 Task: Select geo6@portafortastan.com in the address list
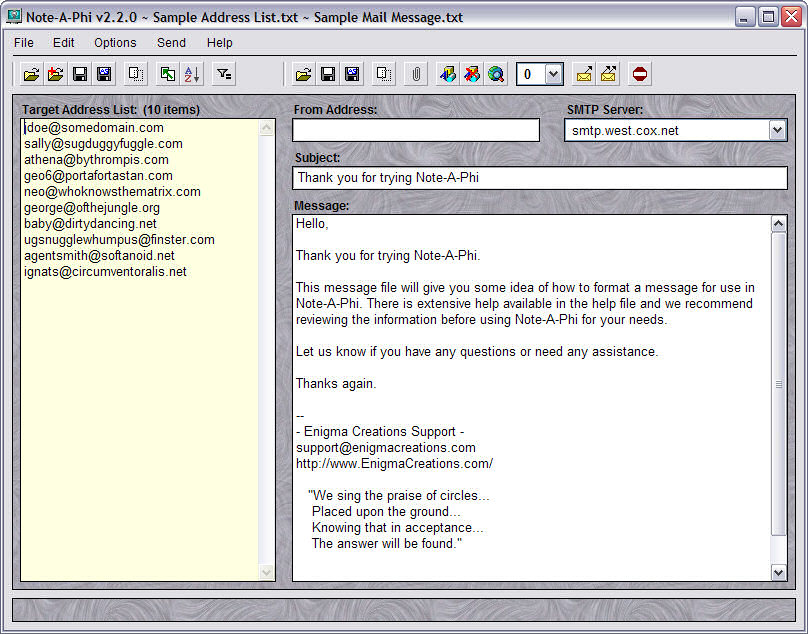(98, 176)
